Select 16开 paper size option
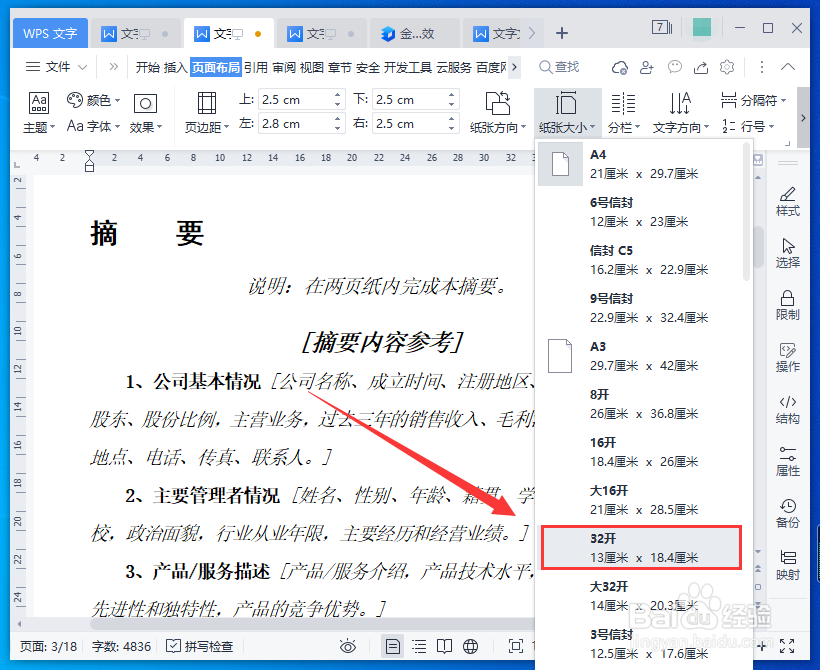This screenshot has width=820, height=670. coord(643,452)
